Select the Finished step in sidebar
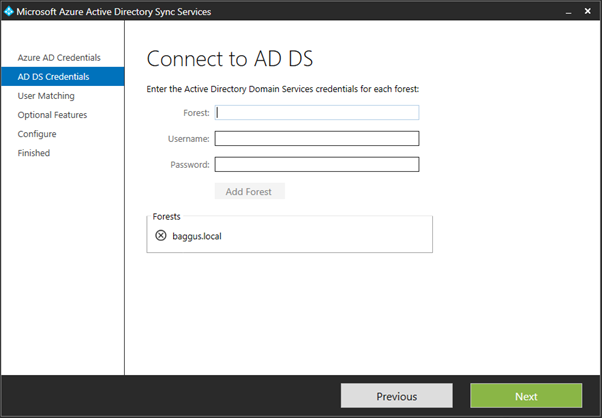The image size is (602, 418). pyautogui.click(x=34, y=153)
